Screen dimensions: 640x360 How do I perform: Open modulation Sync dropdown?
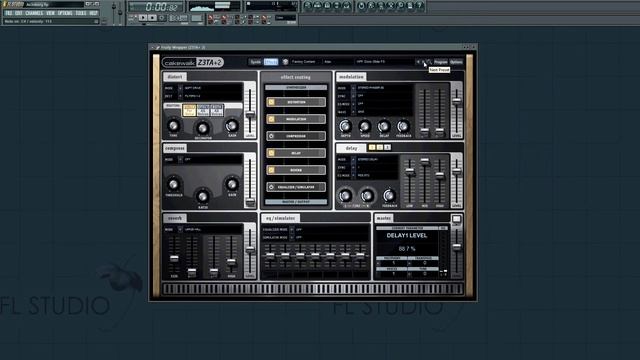[353, 96]
